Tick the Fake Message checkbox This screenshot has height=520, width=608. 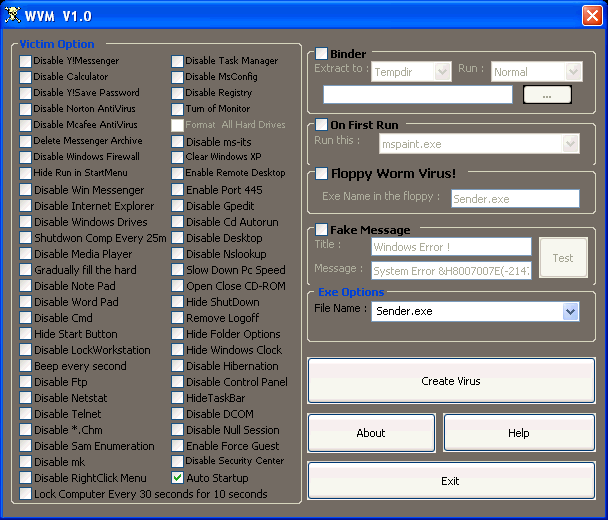(x=322, y=230)
